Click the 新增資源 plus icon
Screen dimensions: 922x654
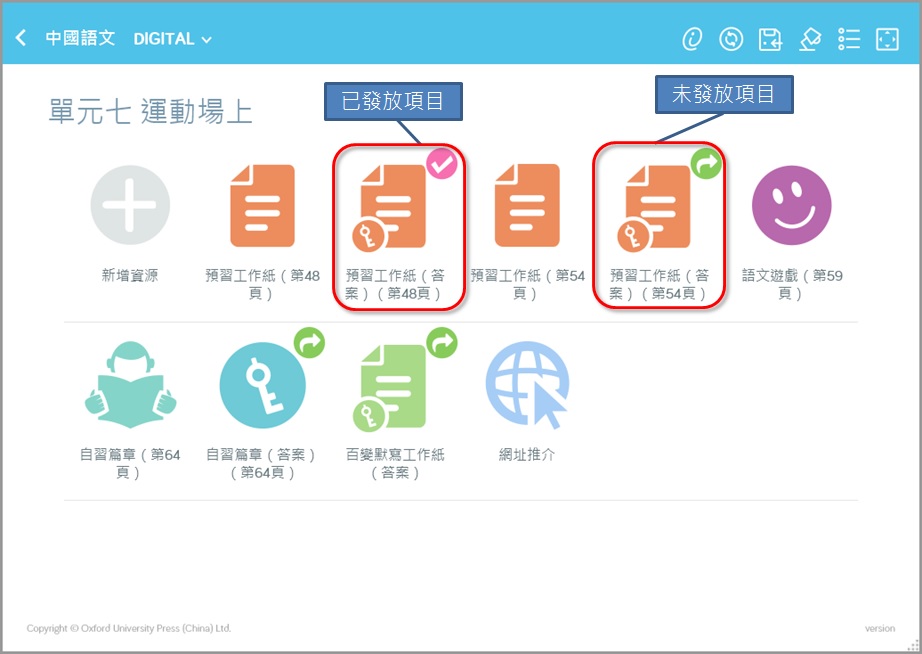pos(130,205)
